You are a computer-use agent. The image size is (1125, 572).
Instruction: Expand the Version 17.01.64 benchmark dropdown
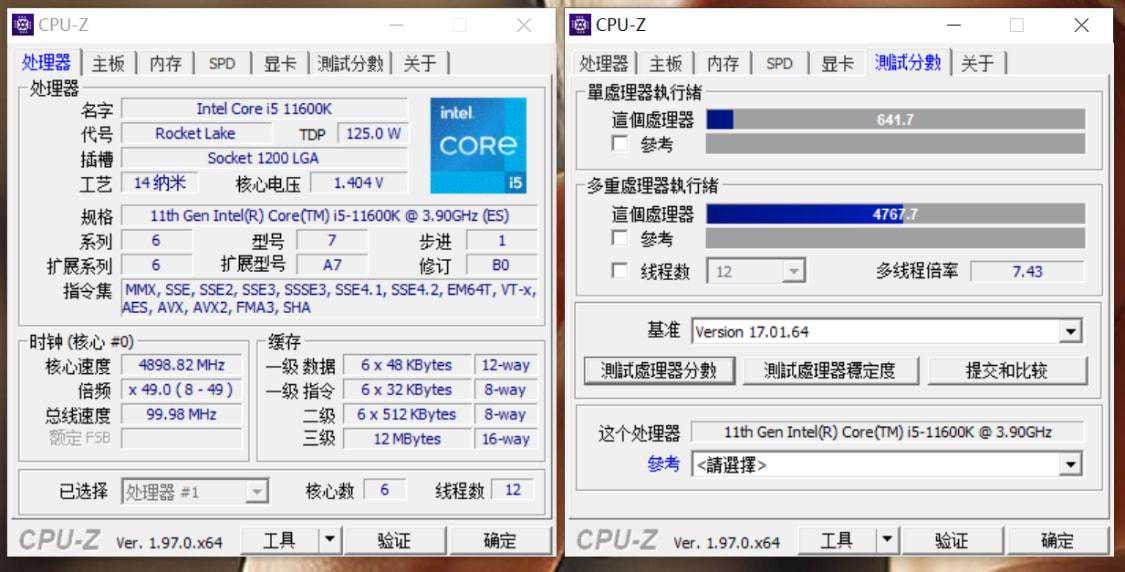tap(1070, 332)
